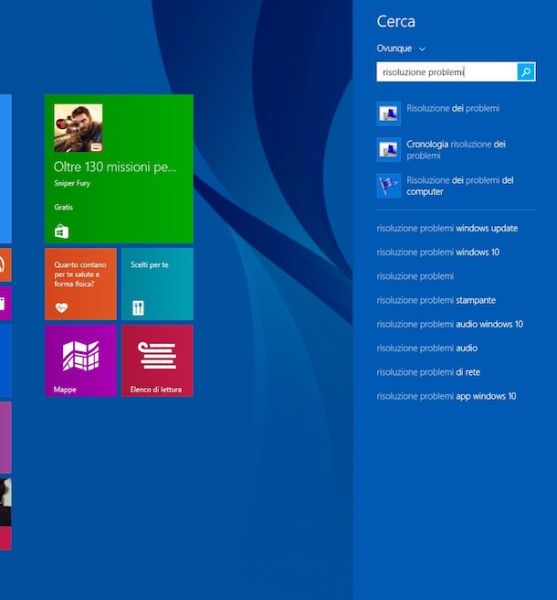Expand the Ovunque search scope dropdown
Viewport: 557px width, 600px height.
(x=401, y=49)
